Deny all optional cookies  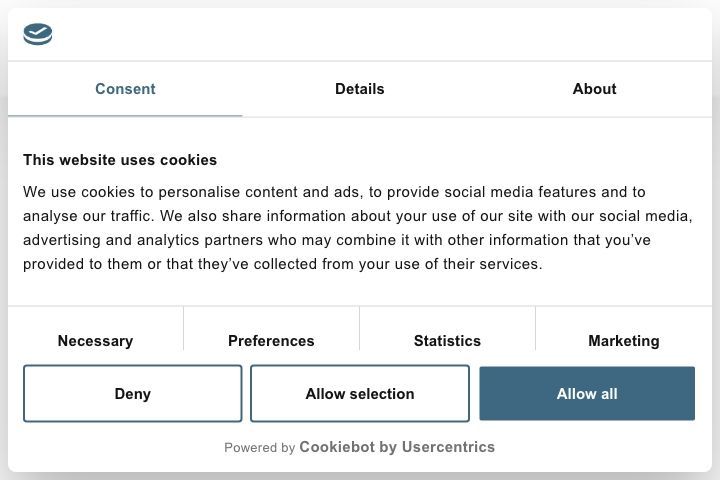pos(133,394)
